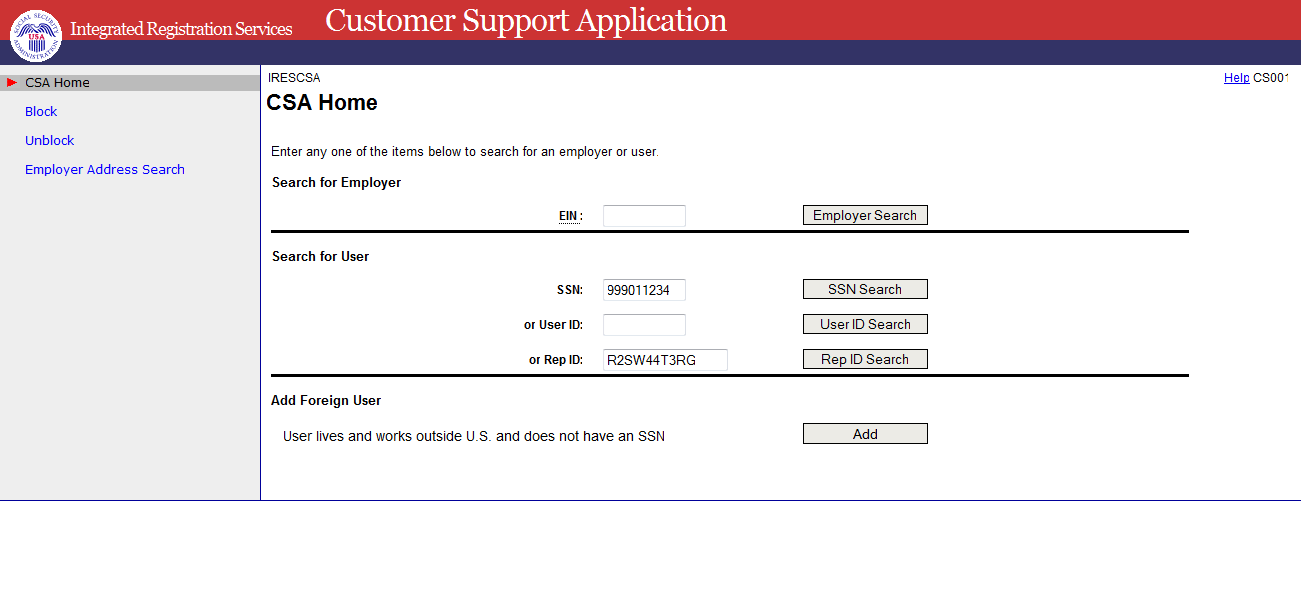
Task: Open the Help link
Action: point(1236,78)
